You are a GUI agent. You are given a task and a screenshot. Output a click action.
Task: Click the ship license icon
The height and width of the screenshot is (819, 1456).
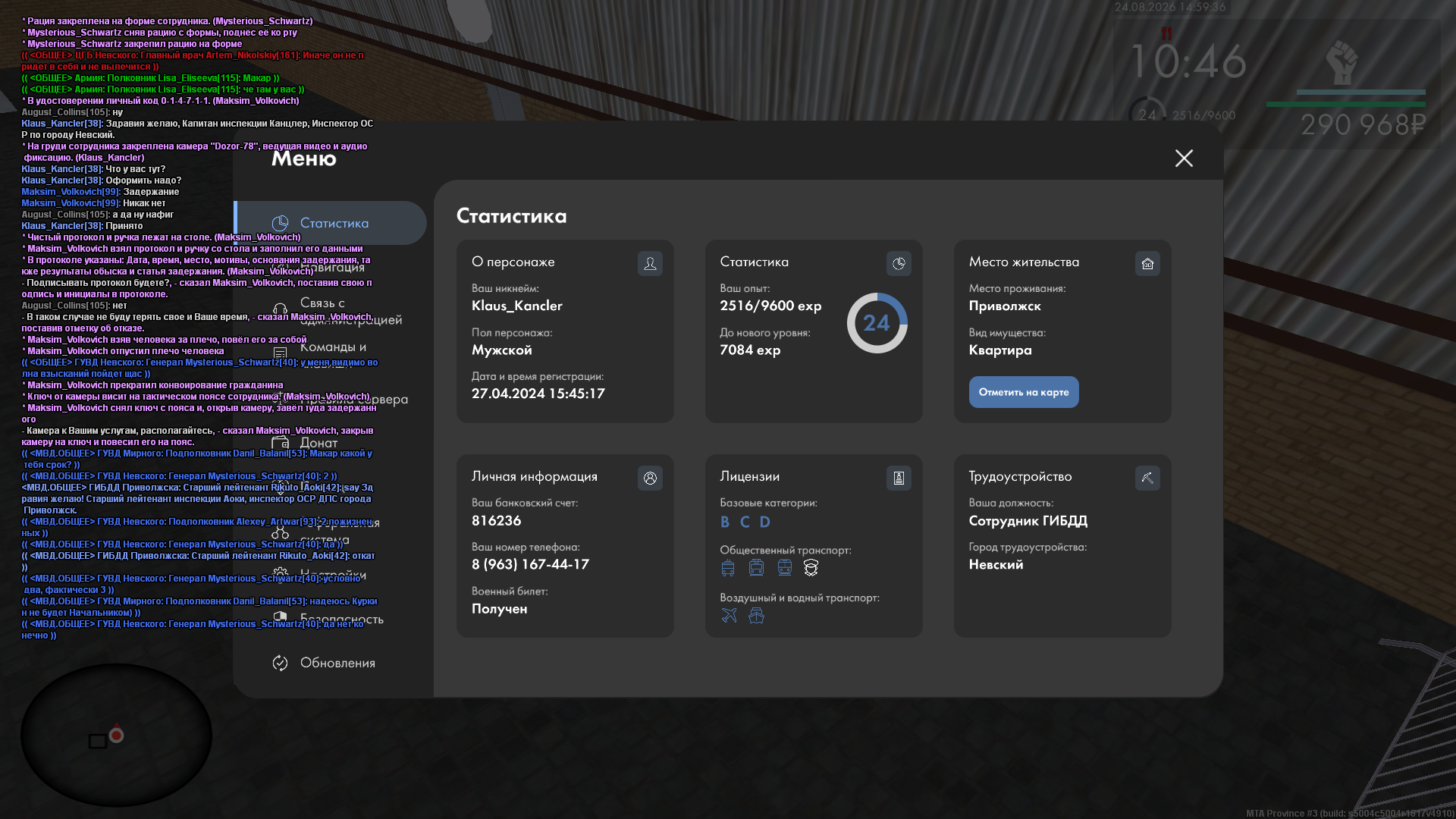tap(756, 615)
